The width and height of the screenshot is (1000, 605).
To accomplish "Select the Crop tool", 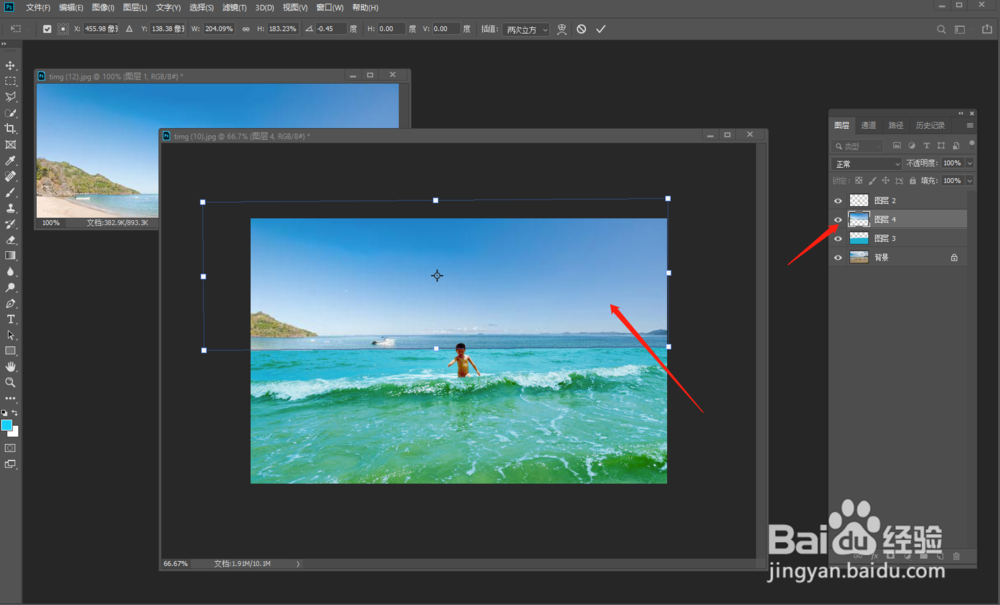I will [10, 129].
